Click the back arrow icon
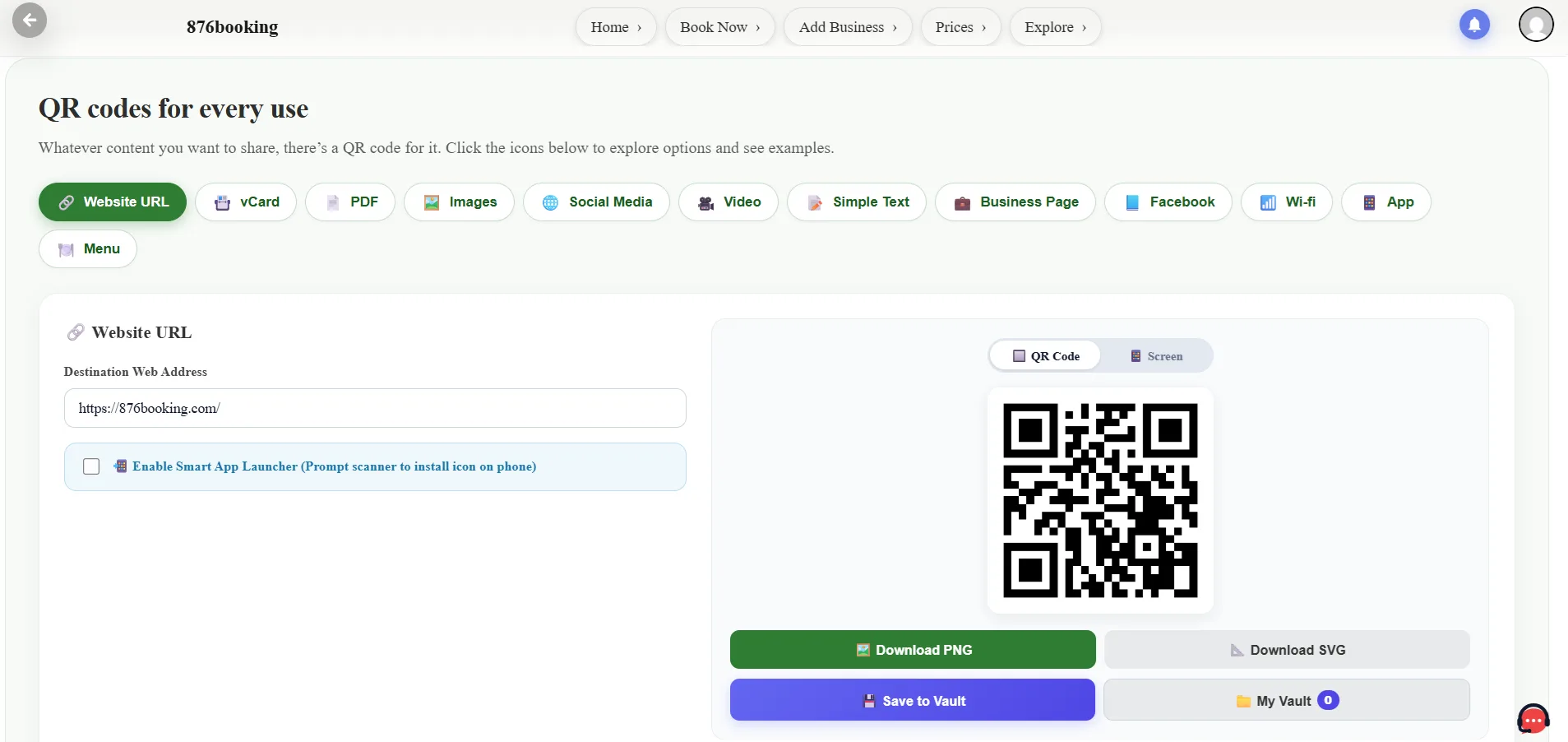The width and height of the screenshot is (1568, 742). tap(30, 21)
